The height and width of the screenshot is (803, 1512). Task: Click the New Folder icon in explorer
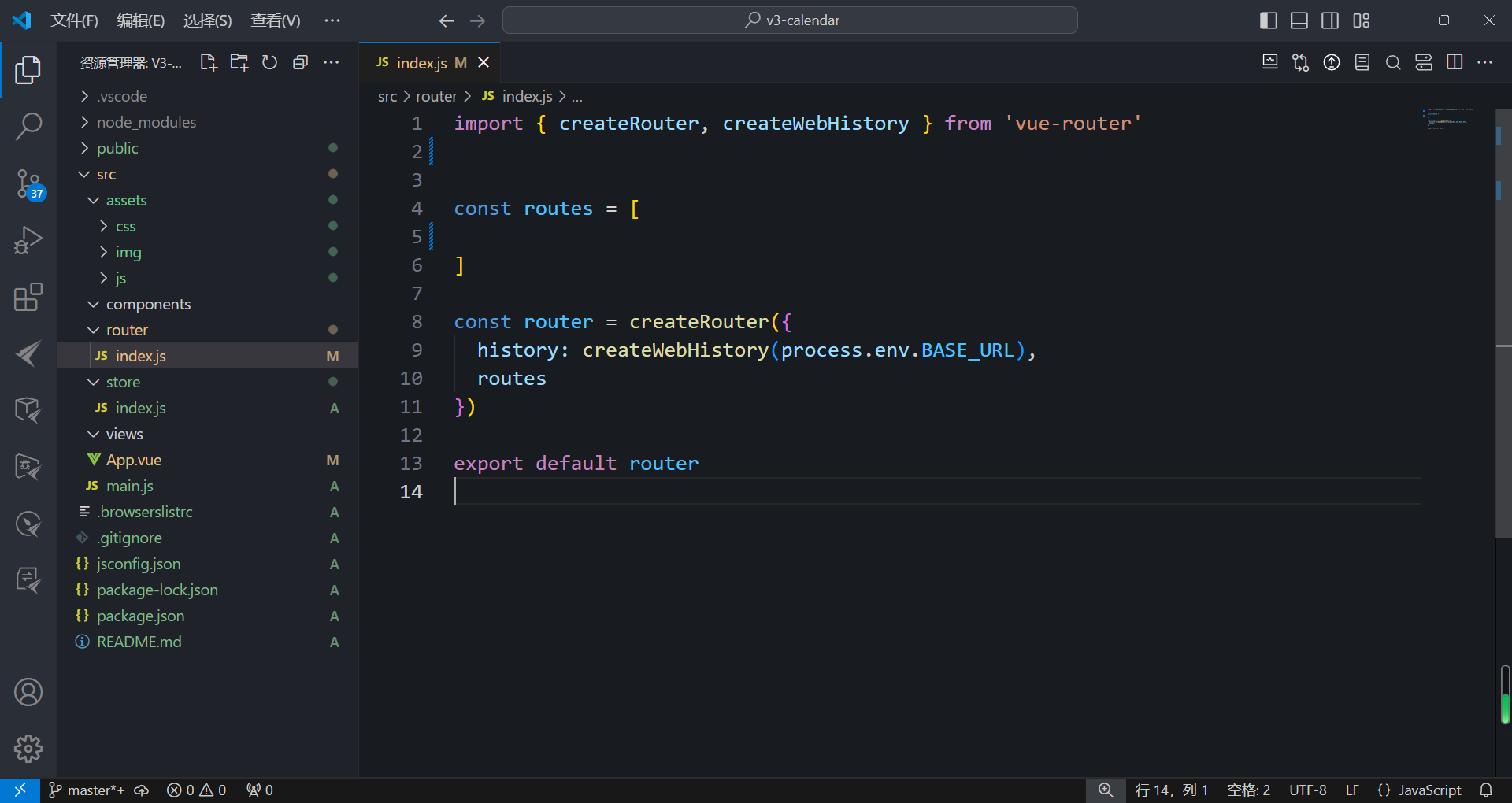tap(239, 63)
